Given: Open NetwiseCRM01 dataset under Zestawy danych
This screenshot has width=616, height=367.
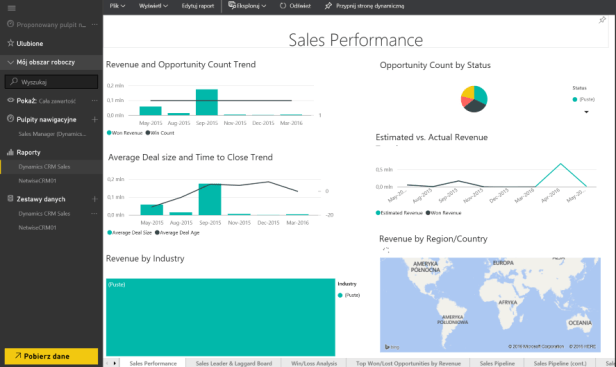Looking at the screenshot, I should tap(37, 228).
